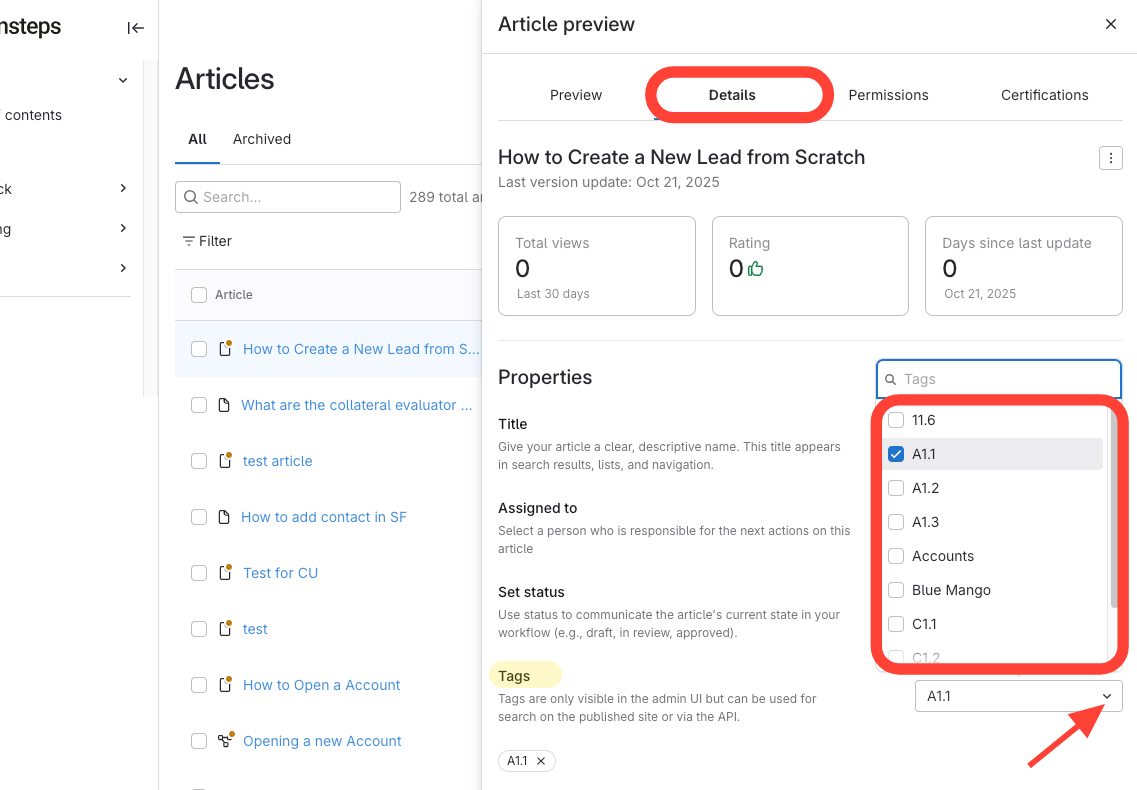Tick the select-all Article header checkbox

(199, 295)
